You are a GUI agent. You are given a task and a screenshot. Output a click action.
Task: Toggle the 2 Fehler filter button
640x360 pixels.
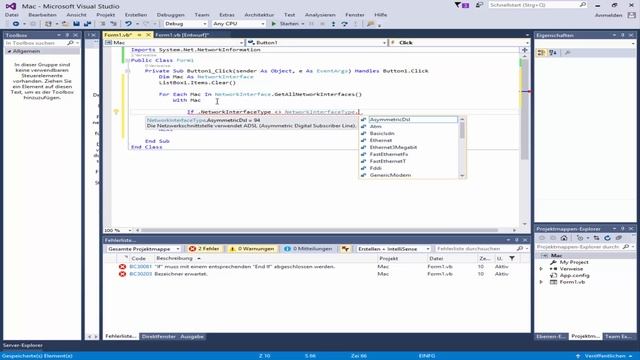pyautogui.click(x=204, y=249)
